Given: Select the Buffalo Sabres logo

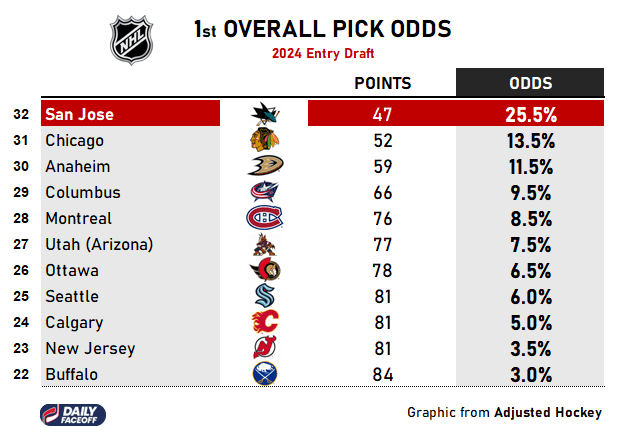Looking at the screenshot, I should 264,374.
